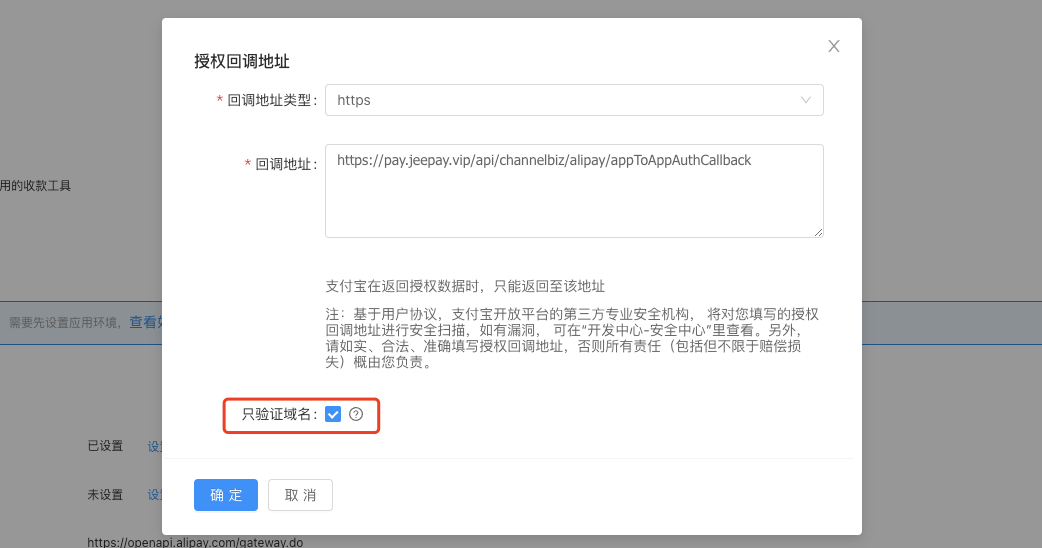Click the 回调地址类型 field label
The image size is (1042, 548).
pos(272,100)
